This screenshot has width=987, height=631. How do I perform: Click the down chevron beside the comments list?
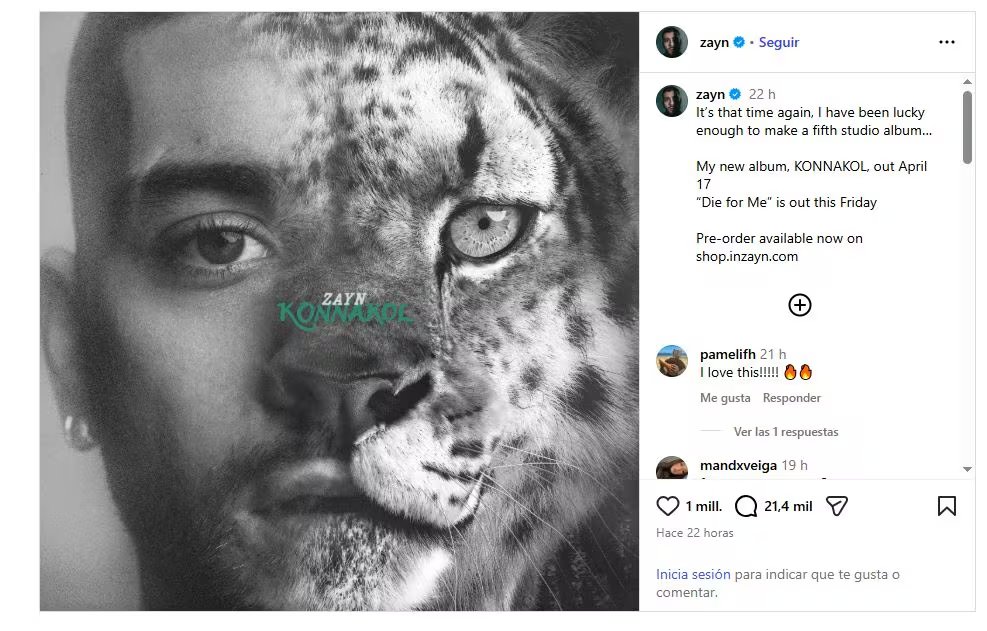(x=965, y=467)
